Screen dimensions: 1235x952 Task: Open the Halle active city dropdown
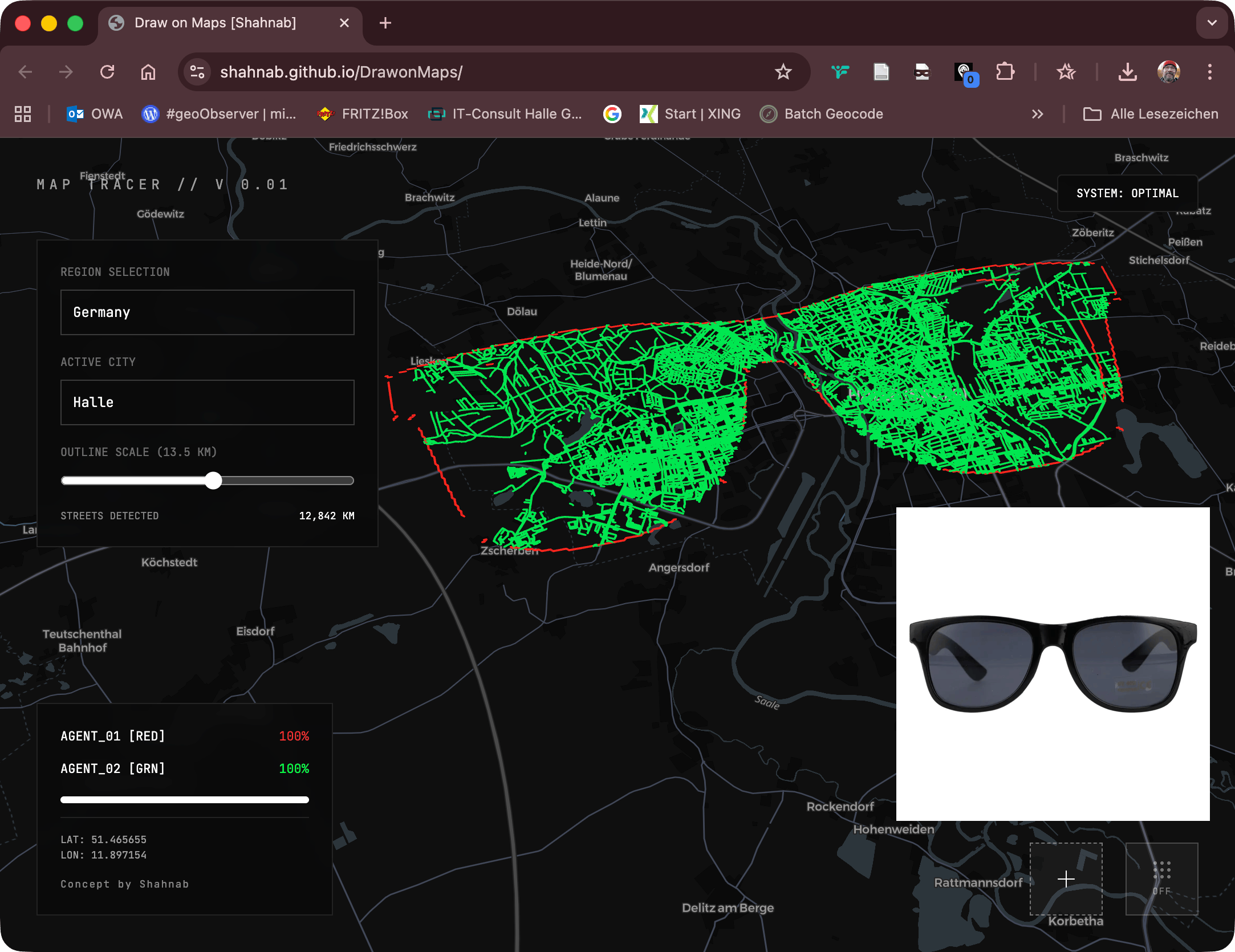click(x=207, y=402)
